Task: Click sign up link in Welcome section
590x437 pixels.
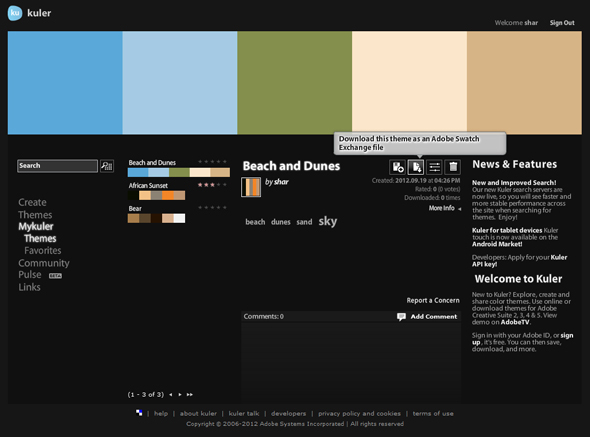Action: click(x=523, y=339)
